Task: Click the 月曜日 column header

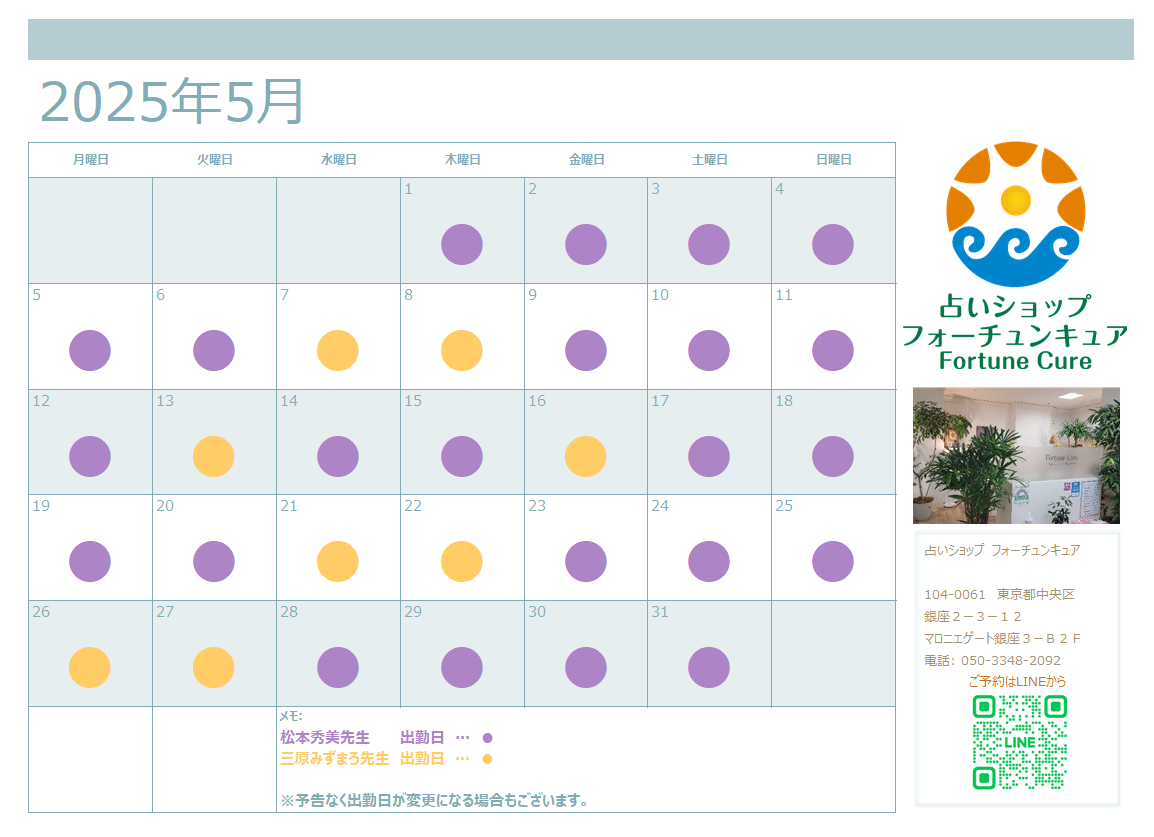Action: coord(91,160)
